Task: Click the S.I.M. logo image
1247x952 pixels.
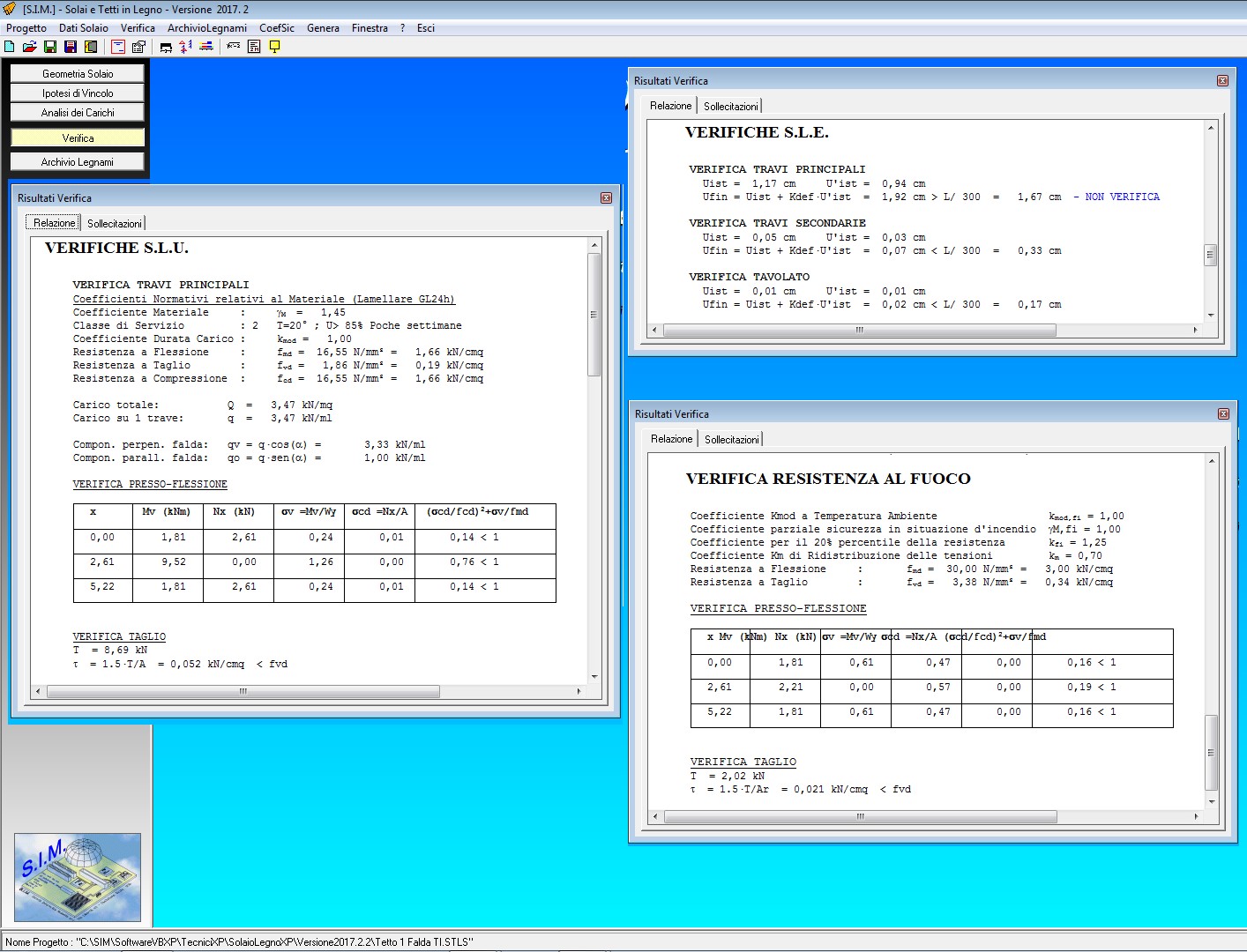Action: (78, 877)
